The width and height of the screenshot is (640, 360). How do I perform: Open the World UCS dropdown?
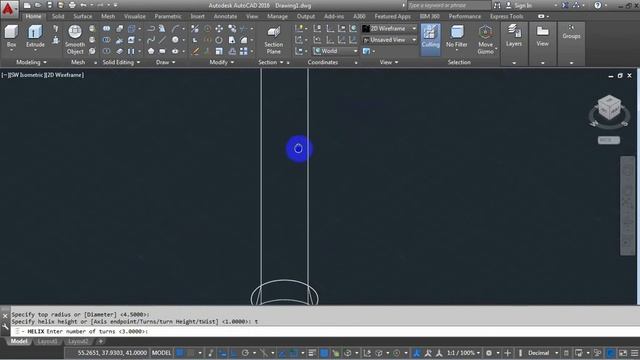point(336,51)
